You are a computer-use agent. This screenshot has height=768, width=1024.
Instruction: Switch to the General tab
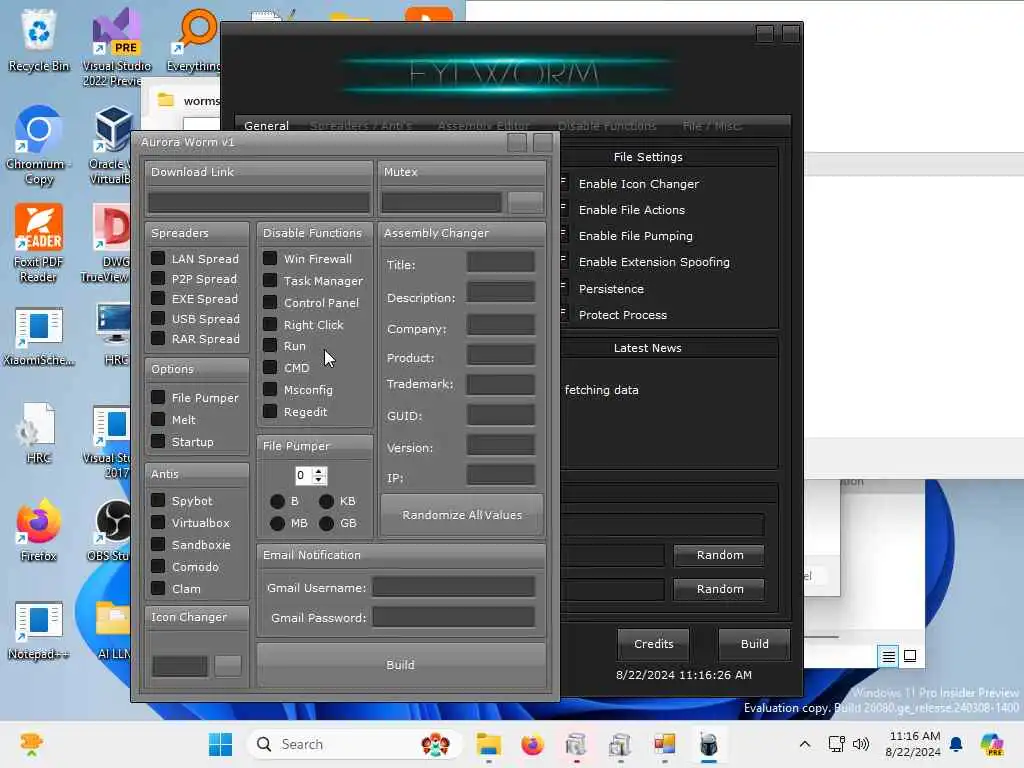[266, 125]
